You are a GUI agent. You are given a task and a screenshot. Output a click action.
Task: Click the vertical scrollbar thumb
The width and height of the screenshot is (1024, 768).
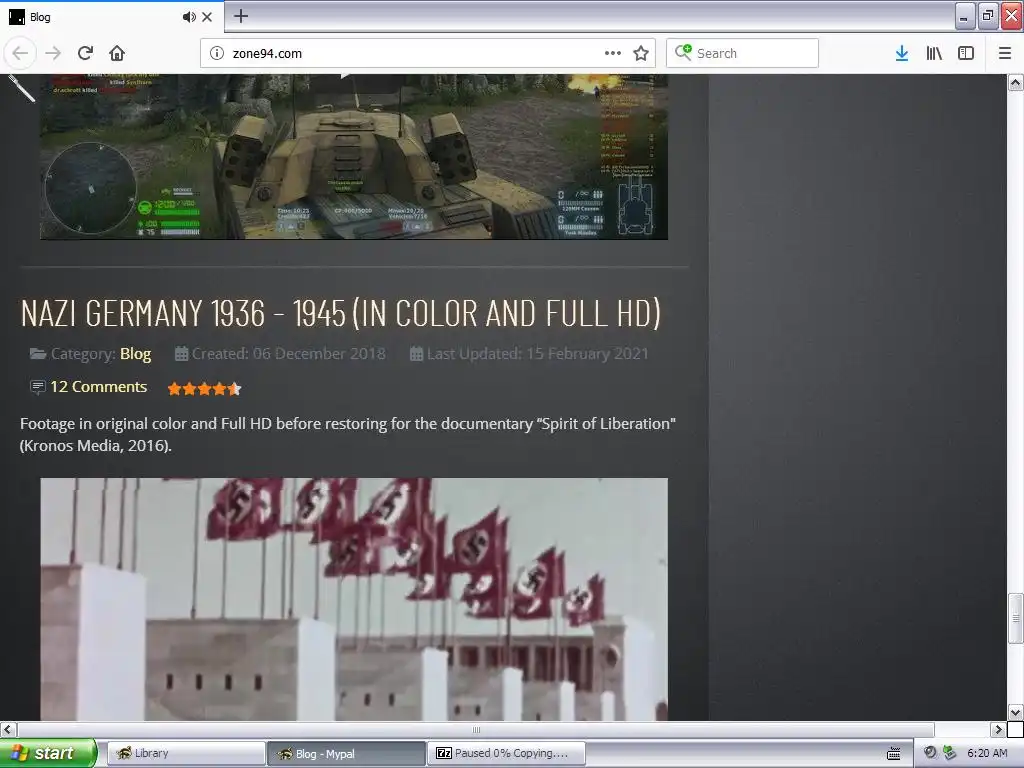1016,618
